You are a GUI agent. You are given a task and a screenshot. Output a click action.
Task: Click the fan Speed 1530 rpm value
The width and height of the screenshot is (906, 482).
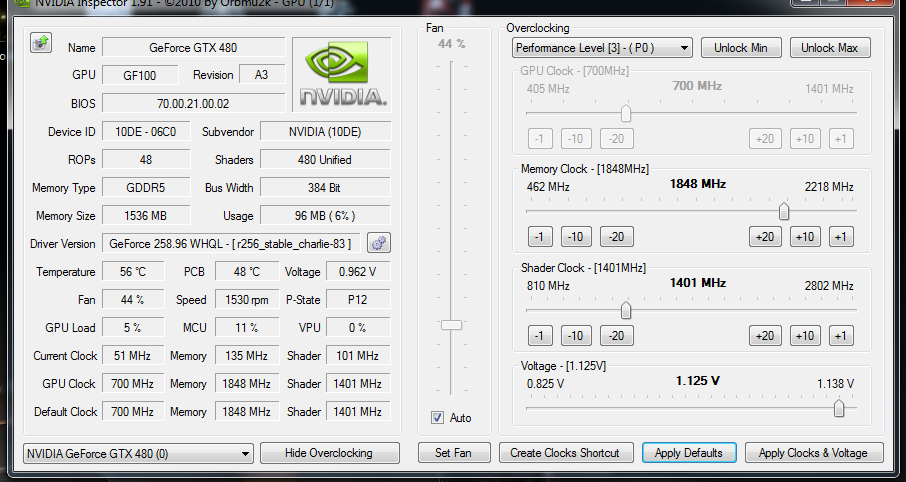coord(247,299)
